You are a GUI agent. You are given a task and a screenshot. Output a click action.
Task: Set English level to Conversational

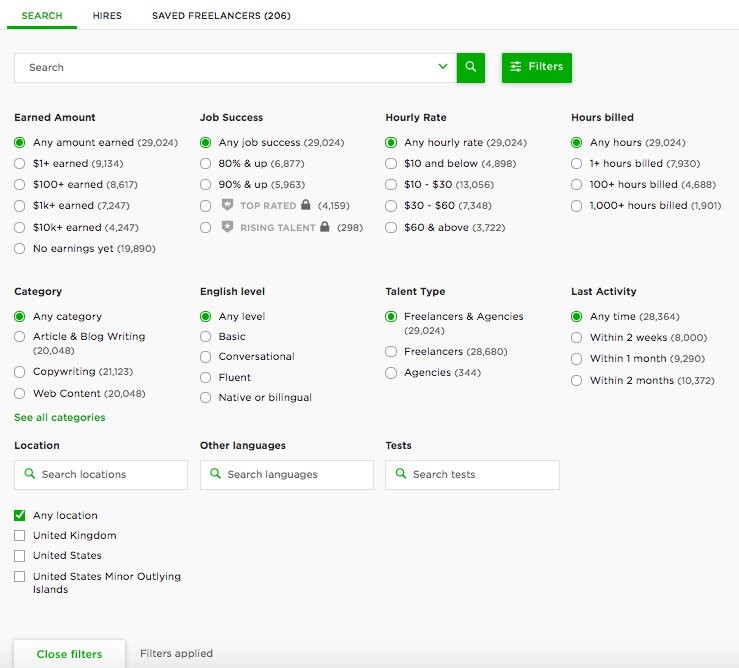205,357
